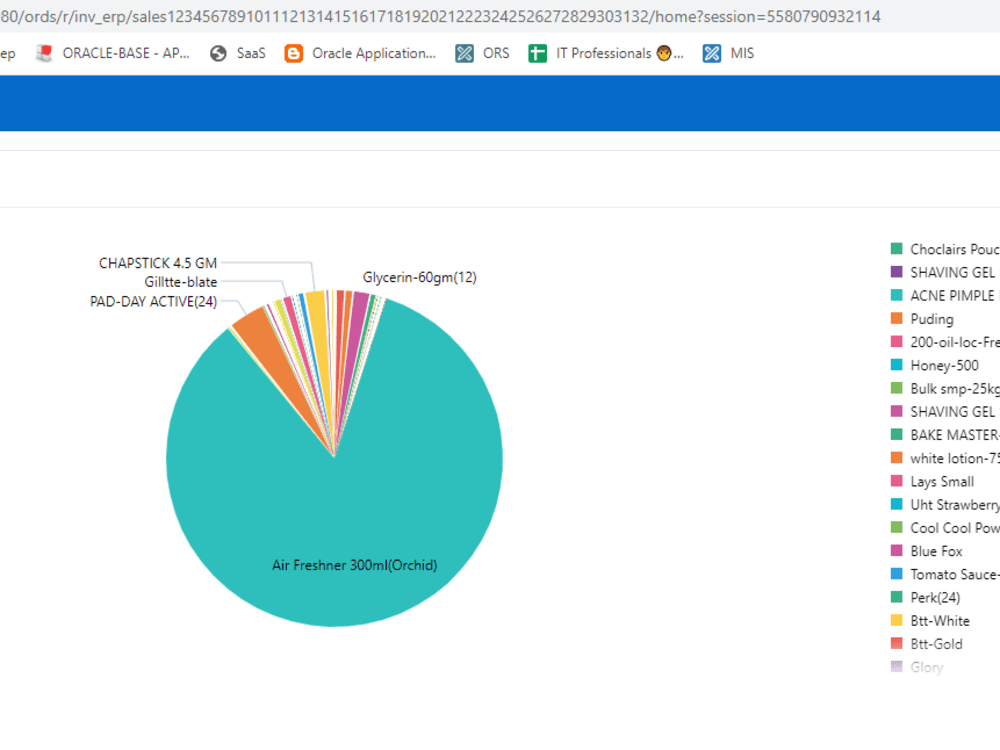Toggle Choclairs Pouch legend swatch
1000x750 pixels.
pyautogui.click(x=897, y=249)
